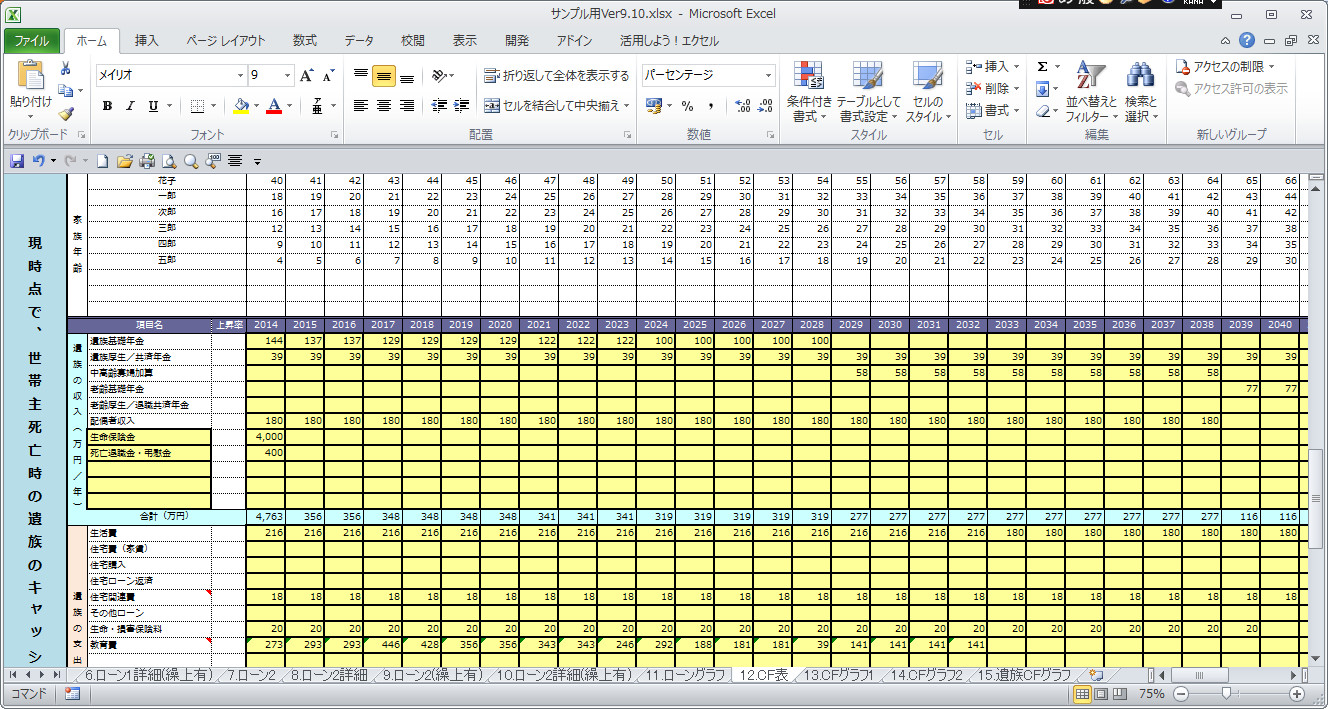Toggle Italic formatting
The width and height of the screenshot is (1328, 709).
pos(130,106)
